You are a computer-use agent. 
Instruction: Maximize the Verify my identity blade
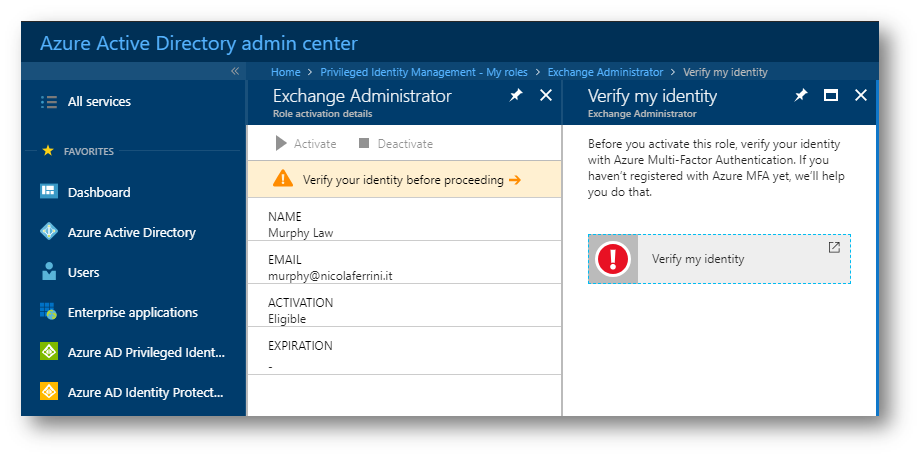(831, 95)
